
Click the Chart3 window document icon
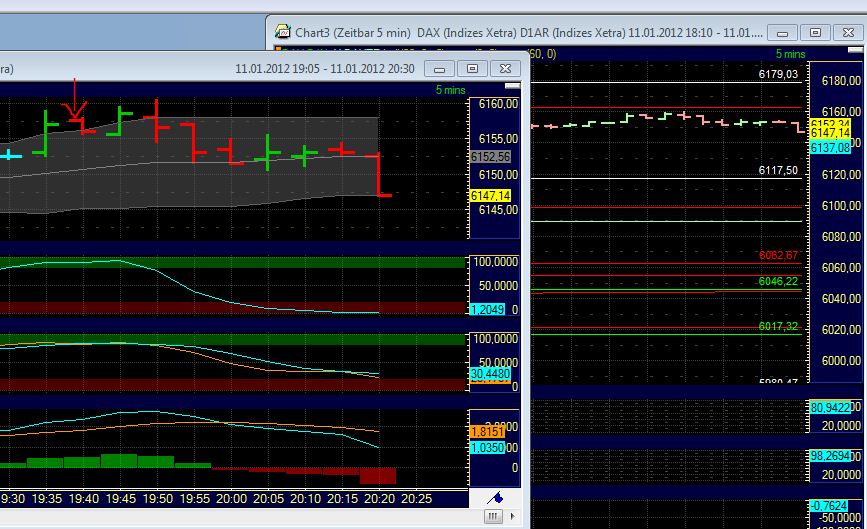[x=284, y=32]
